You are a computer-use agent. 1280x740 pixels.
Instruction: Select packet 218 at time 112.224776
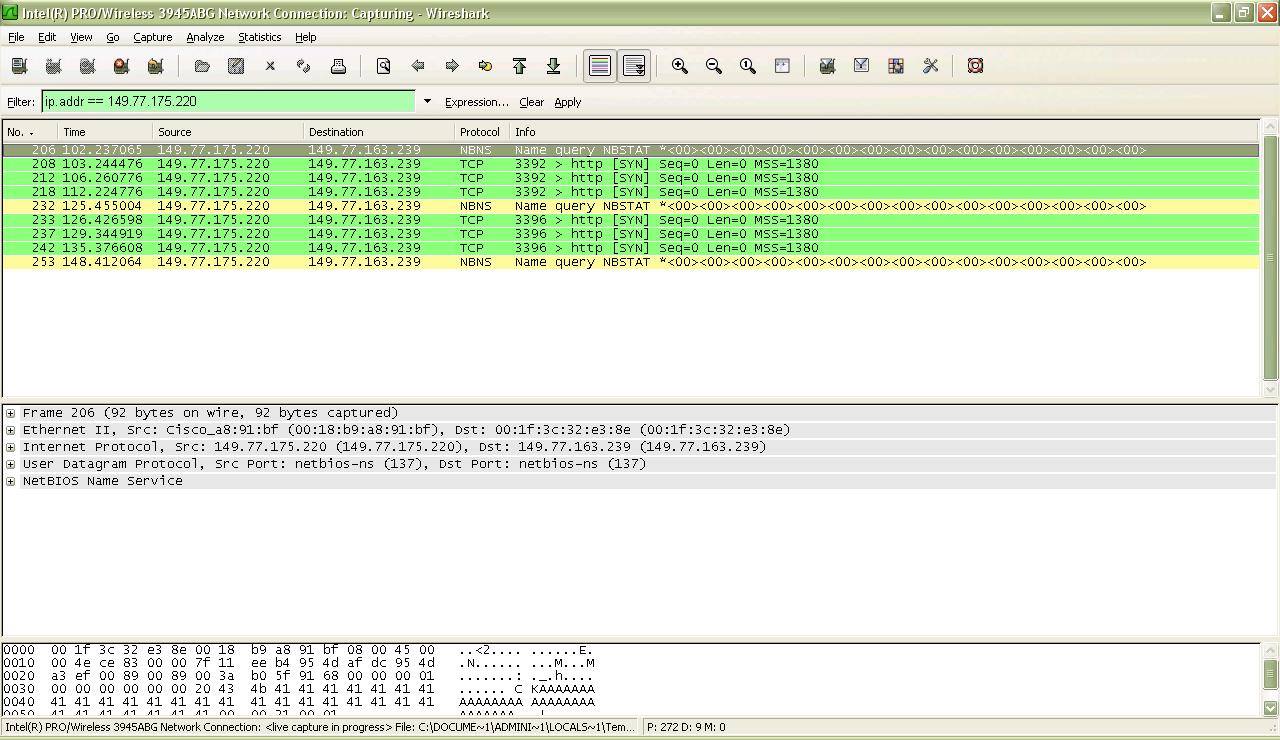630,192
